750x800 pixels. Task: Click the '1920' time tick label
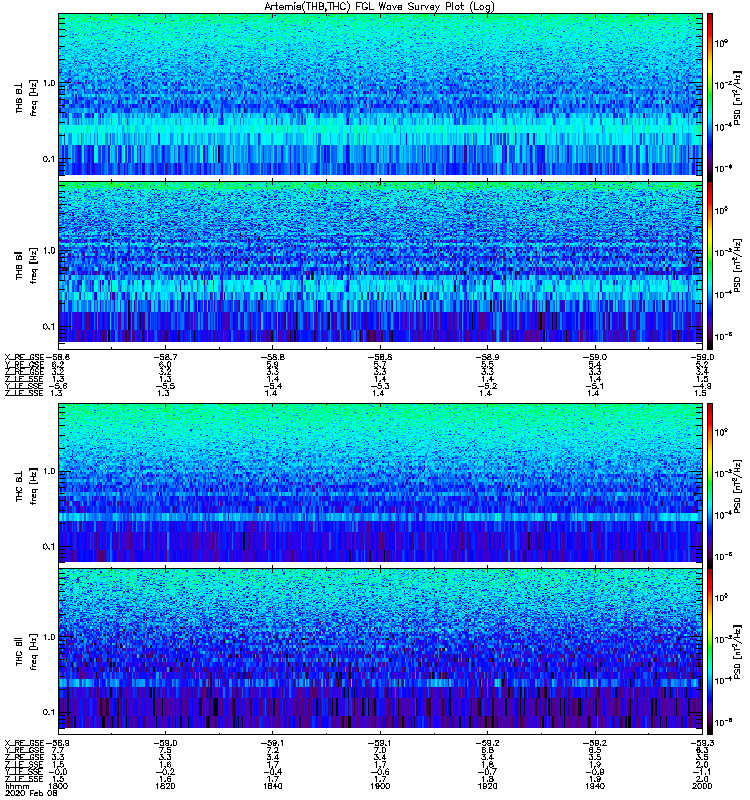click(x=487, y=786)
